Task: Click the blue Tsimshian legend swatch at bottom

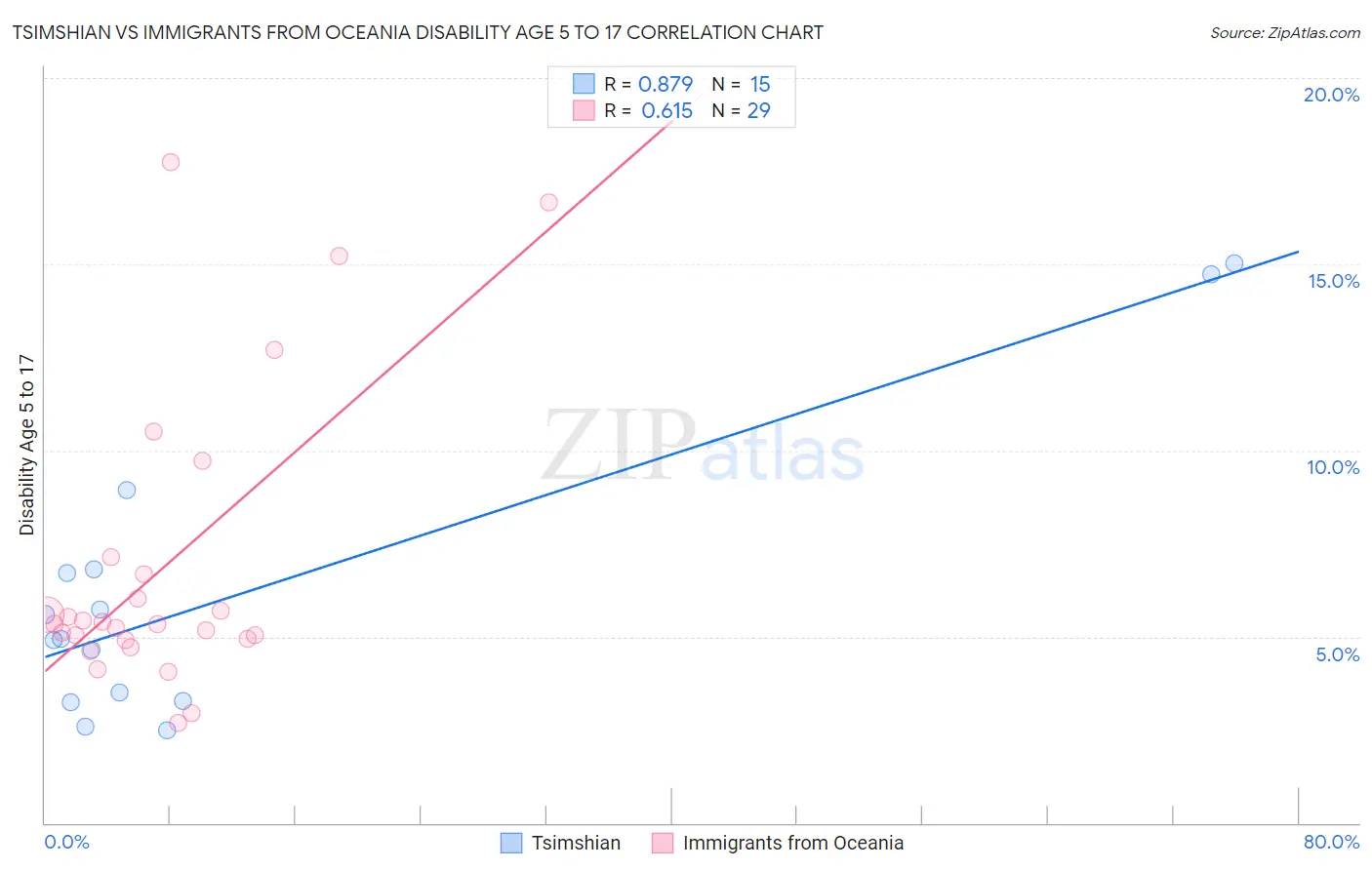Action: pos(511,843)
